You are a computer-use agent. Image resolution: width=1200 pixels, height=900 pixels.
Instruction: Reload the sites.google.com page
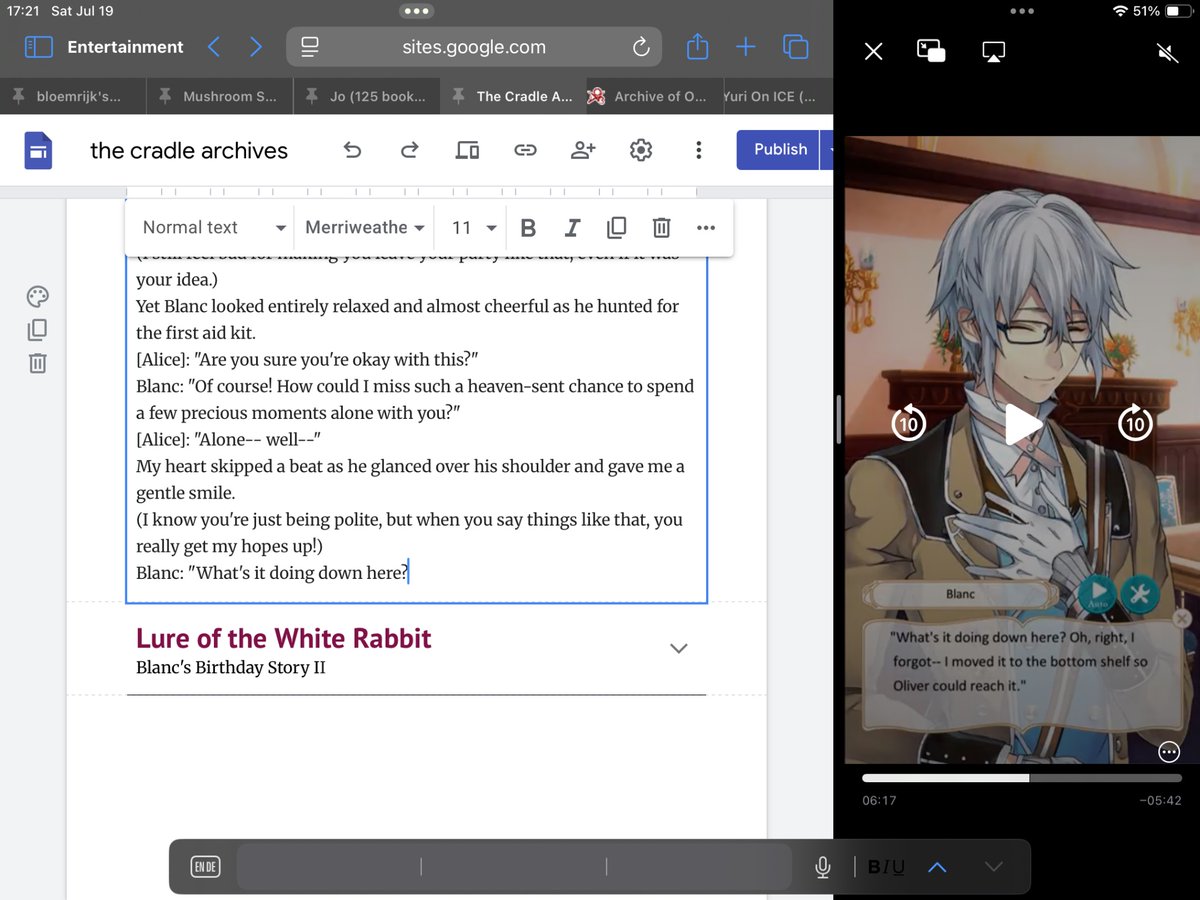tap(641, 47)
